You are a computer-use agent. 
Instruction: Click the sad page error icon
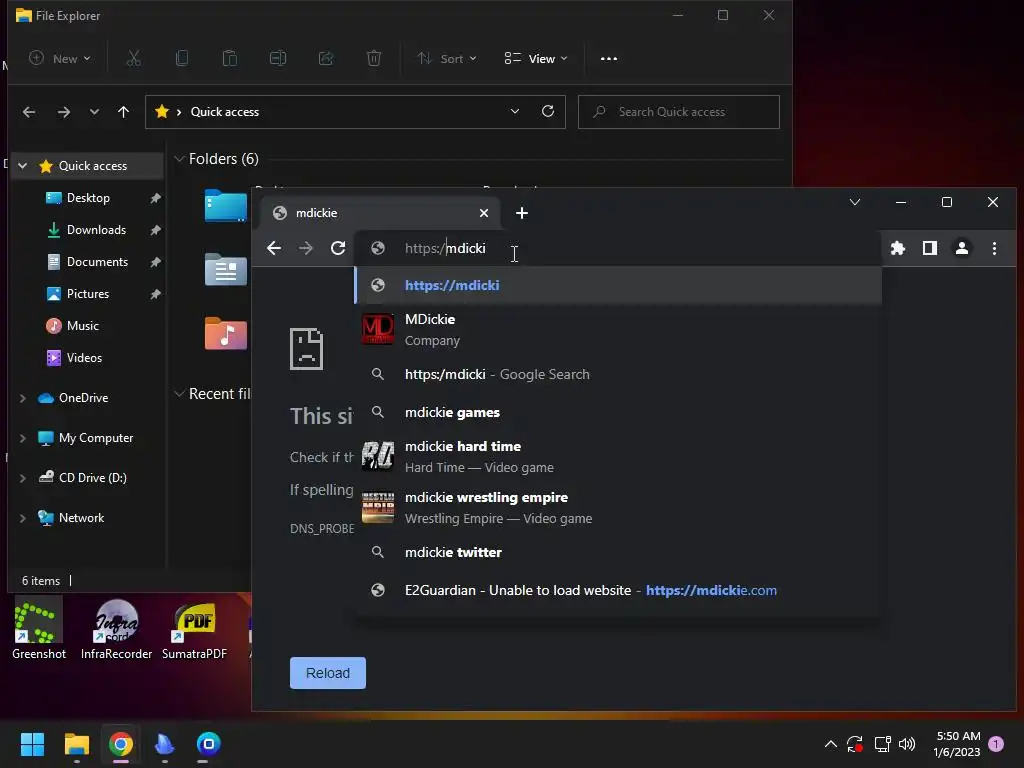[306, 349]
